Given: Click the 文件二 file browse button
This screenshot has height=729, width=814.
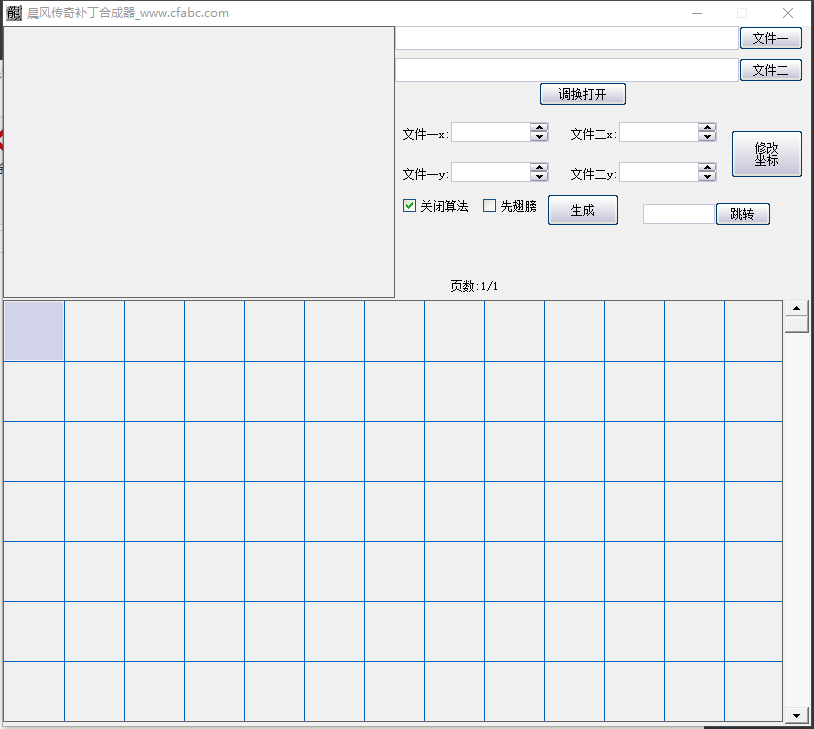Looking at the screenshot, I should pos(770,70).
